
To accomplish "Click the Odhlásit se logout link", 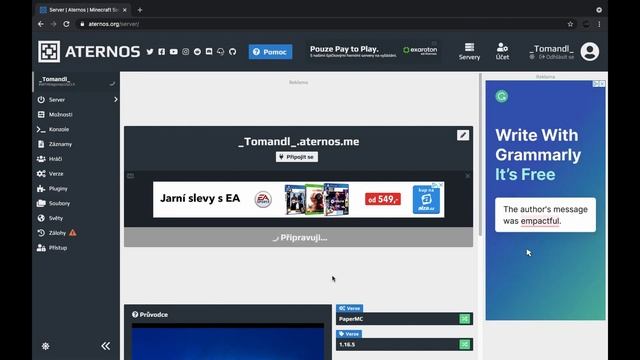I will click(x=556, y=57).
